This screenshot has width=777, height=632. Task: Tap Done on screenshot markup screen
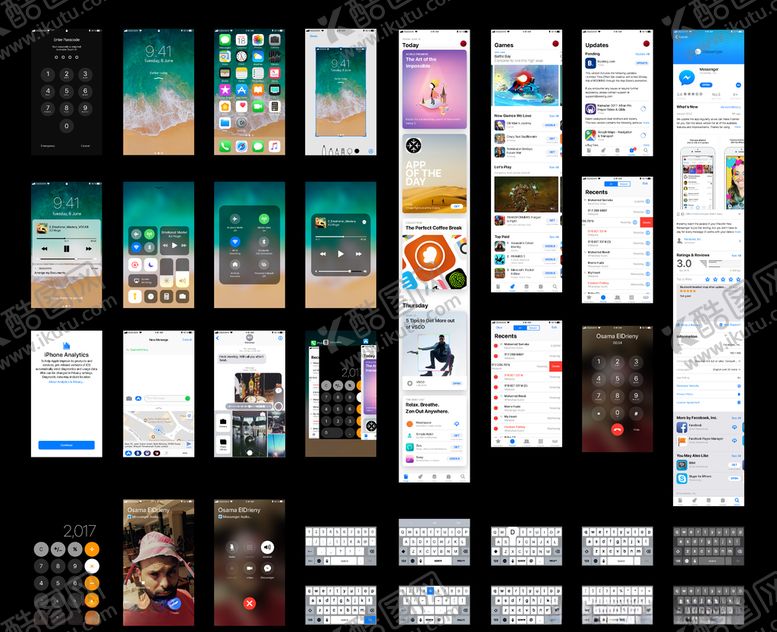313,36
